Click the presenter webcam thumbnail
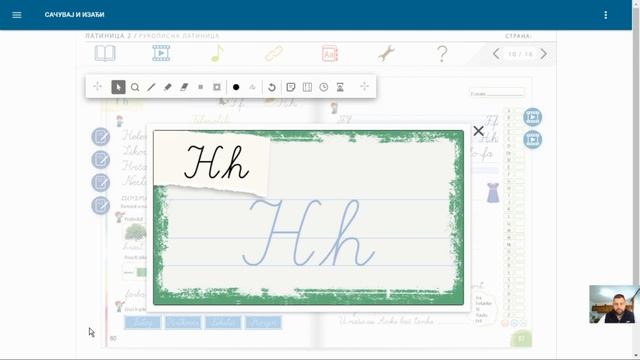This screenshot has height=360, width=640. point(614,304)
